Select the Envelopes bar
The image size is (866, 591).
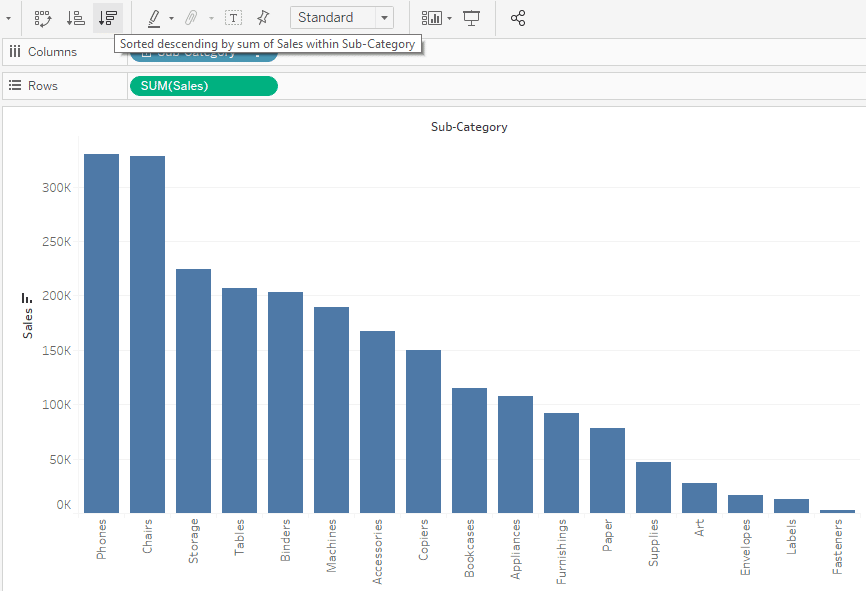pos(746,504)
